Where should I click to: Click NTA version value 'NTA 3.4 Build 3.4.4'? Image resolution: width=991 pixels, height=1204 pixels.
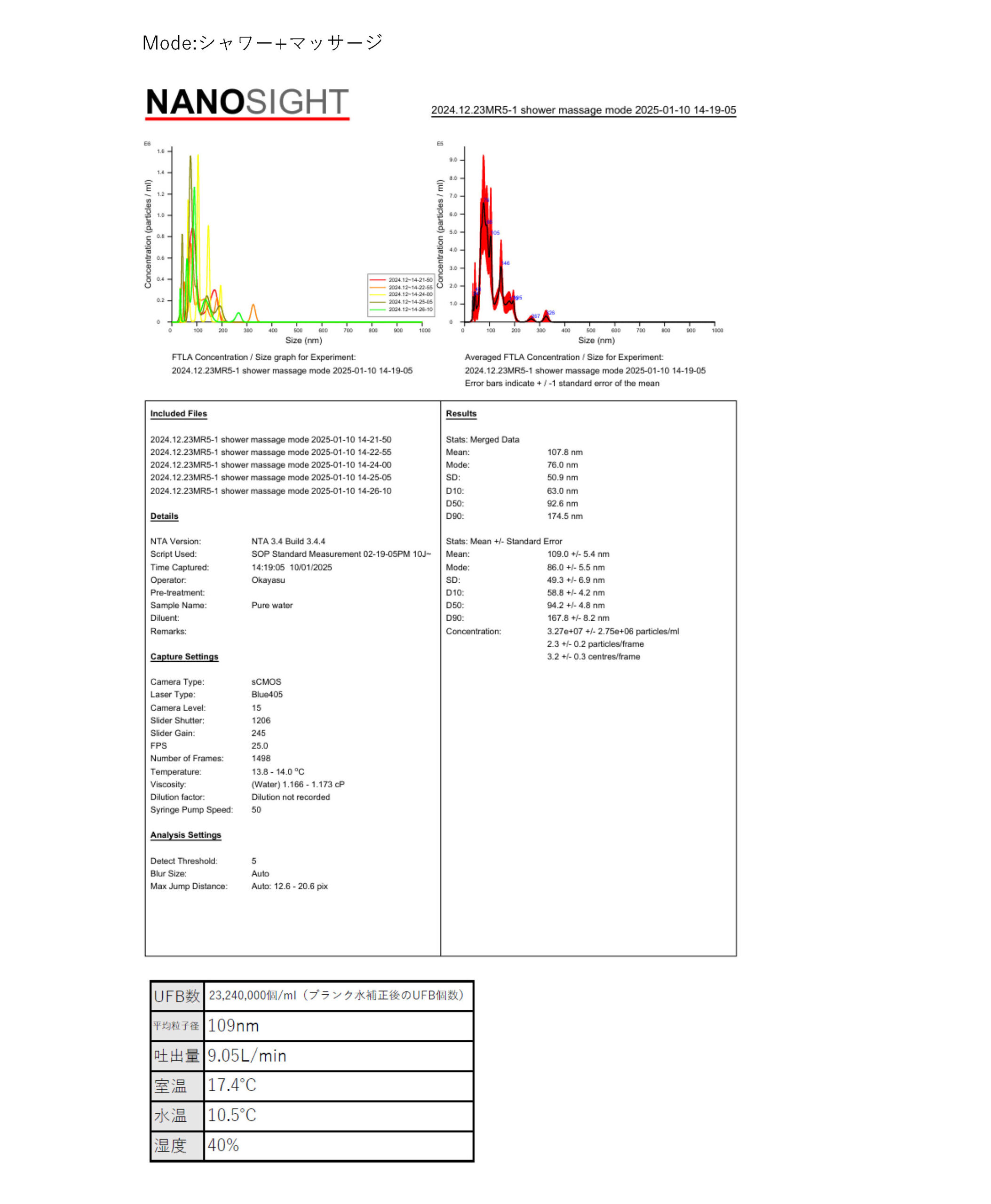(x=288, y=541)
